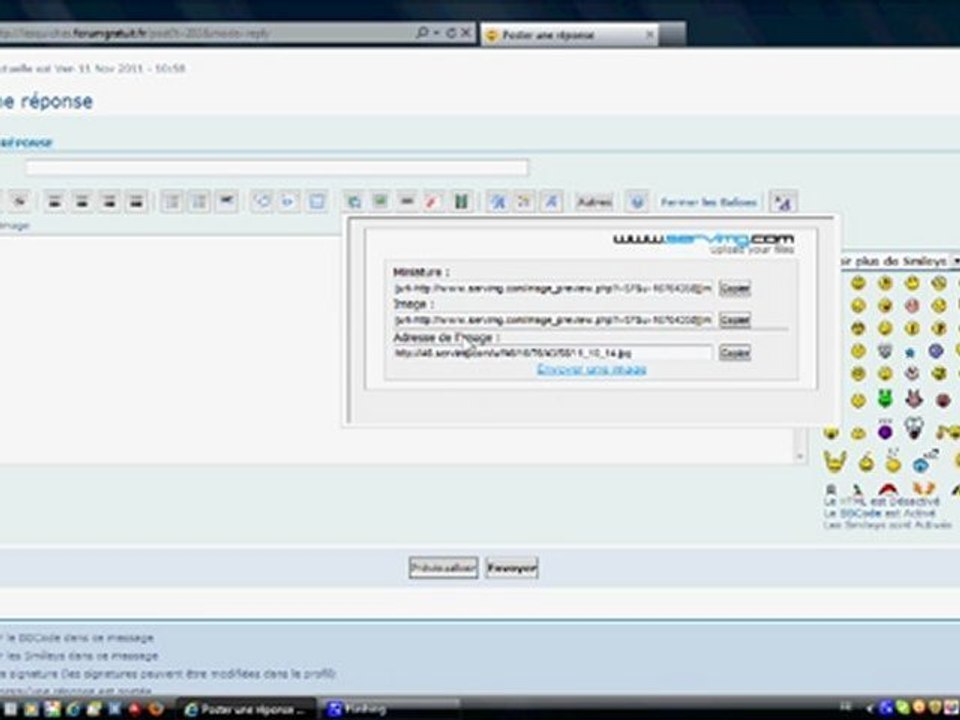Copy the Miniature code with Copier

coord(735,288)
